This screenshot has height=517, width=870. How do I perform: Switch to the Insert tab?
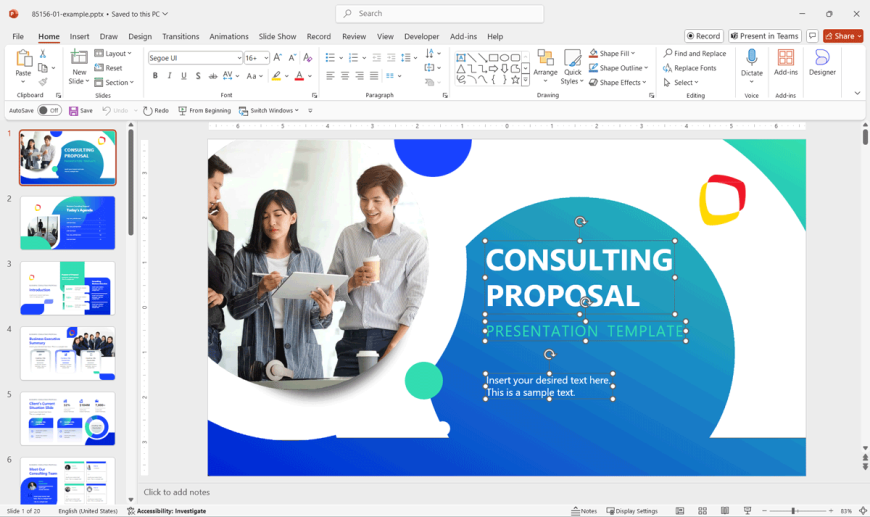pyautogui.click(x=79, y=36)
